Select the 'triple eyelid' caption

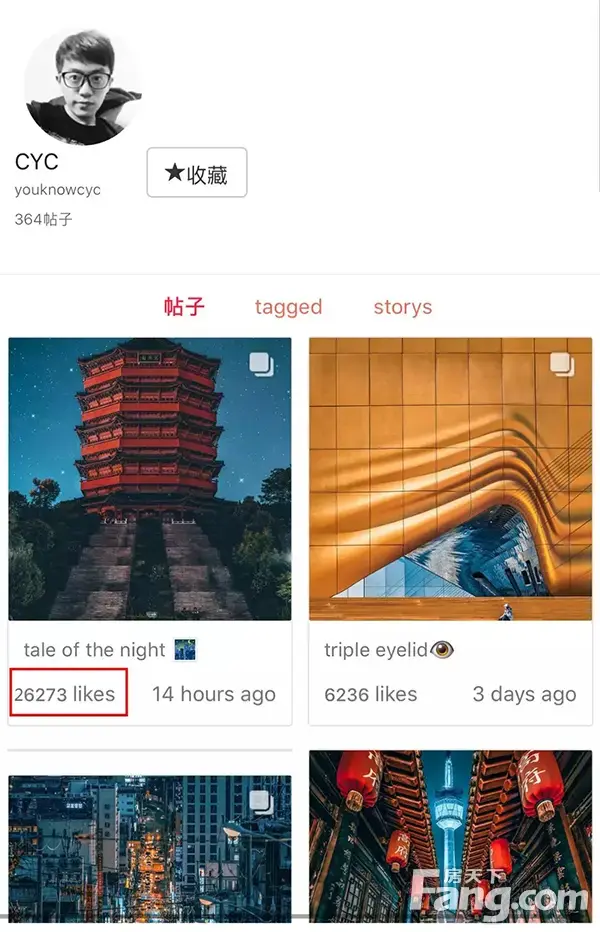click(376, 650)
